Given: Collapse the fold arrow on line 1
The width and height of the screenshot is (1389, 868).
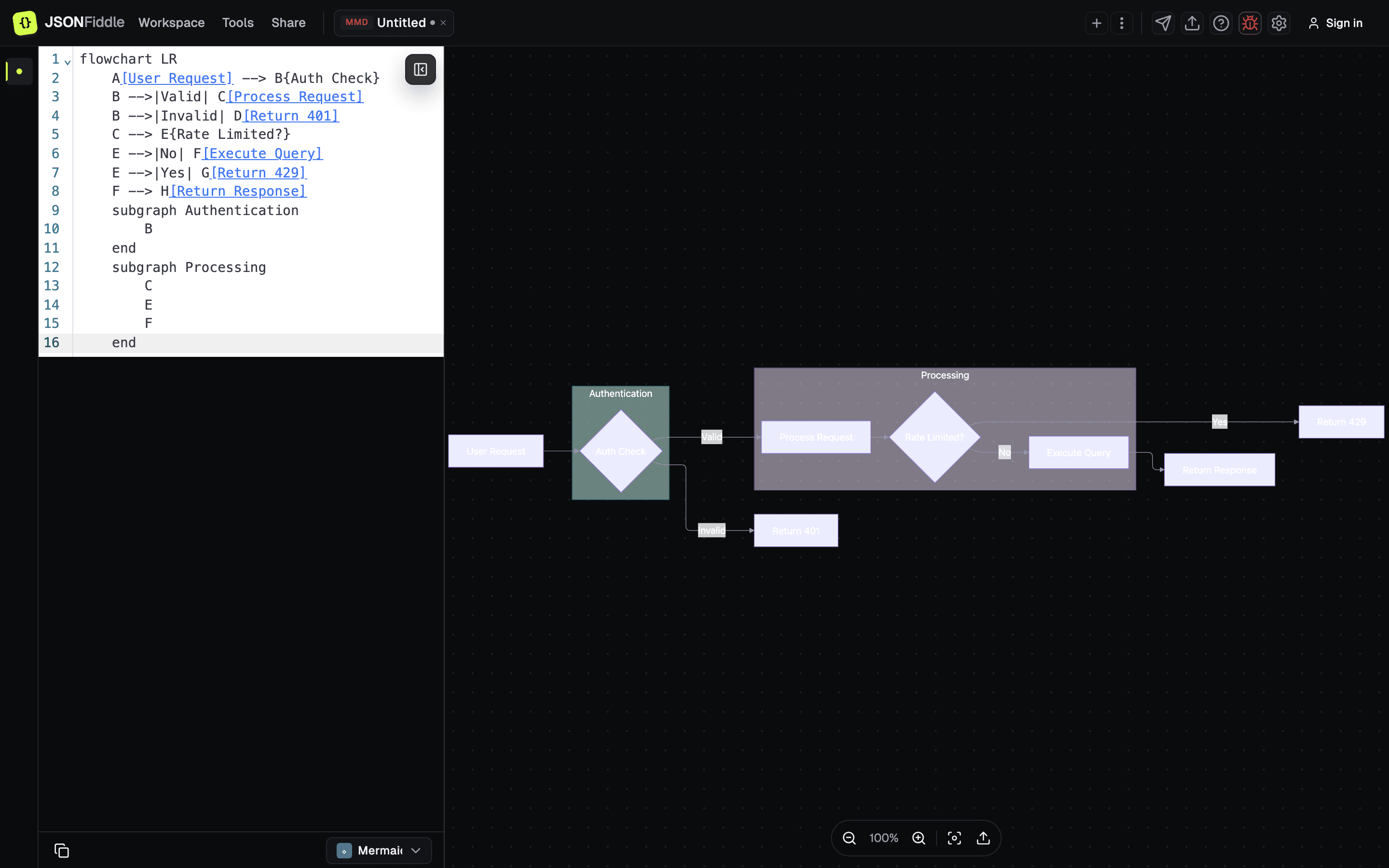Looking at the screenshot, I should click(x=68, y=61).
